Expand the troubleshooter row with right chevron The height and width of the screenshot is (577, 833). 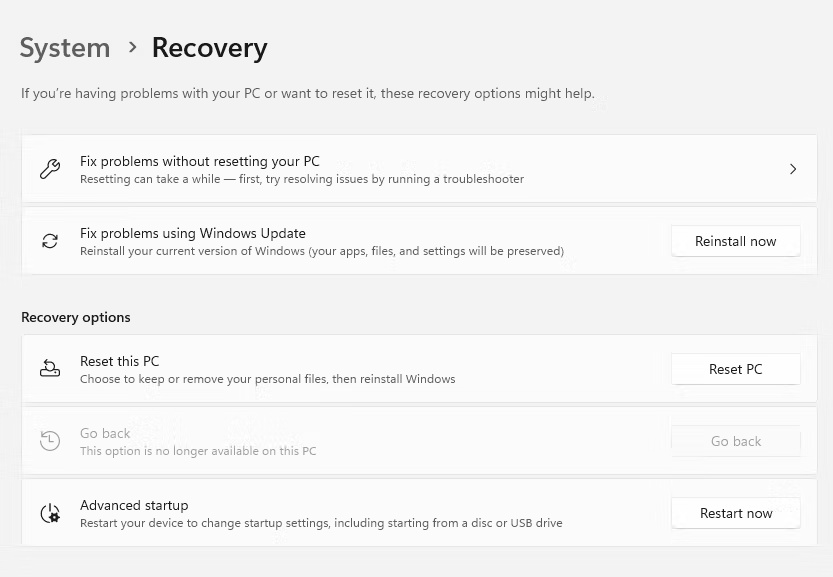pyautogui.click(x=792, y=169)
